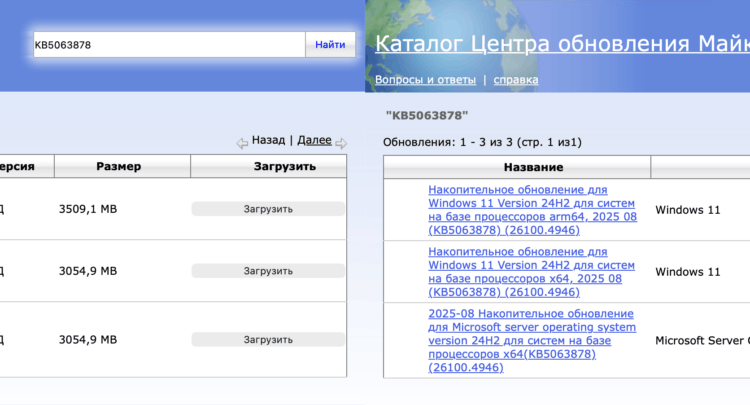The image size is (750, 405).
Task: Open the справка help link
Action: 516,79
